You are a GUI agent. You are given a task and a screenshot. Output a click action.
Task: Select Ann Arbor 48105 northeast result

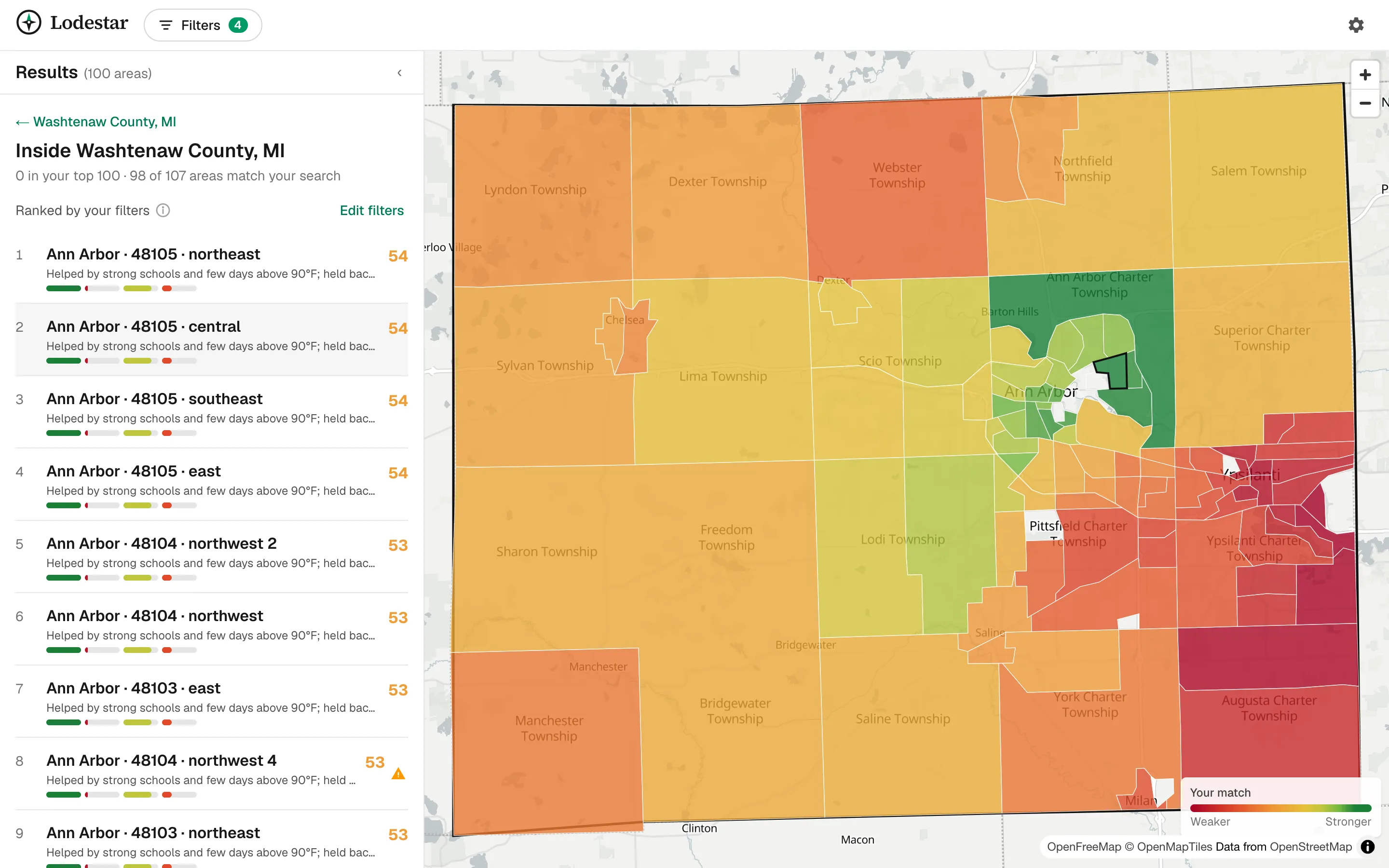coord(212,268)
